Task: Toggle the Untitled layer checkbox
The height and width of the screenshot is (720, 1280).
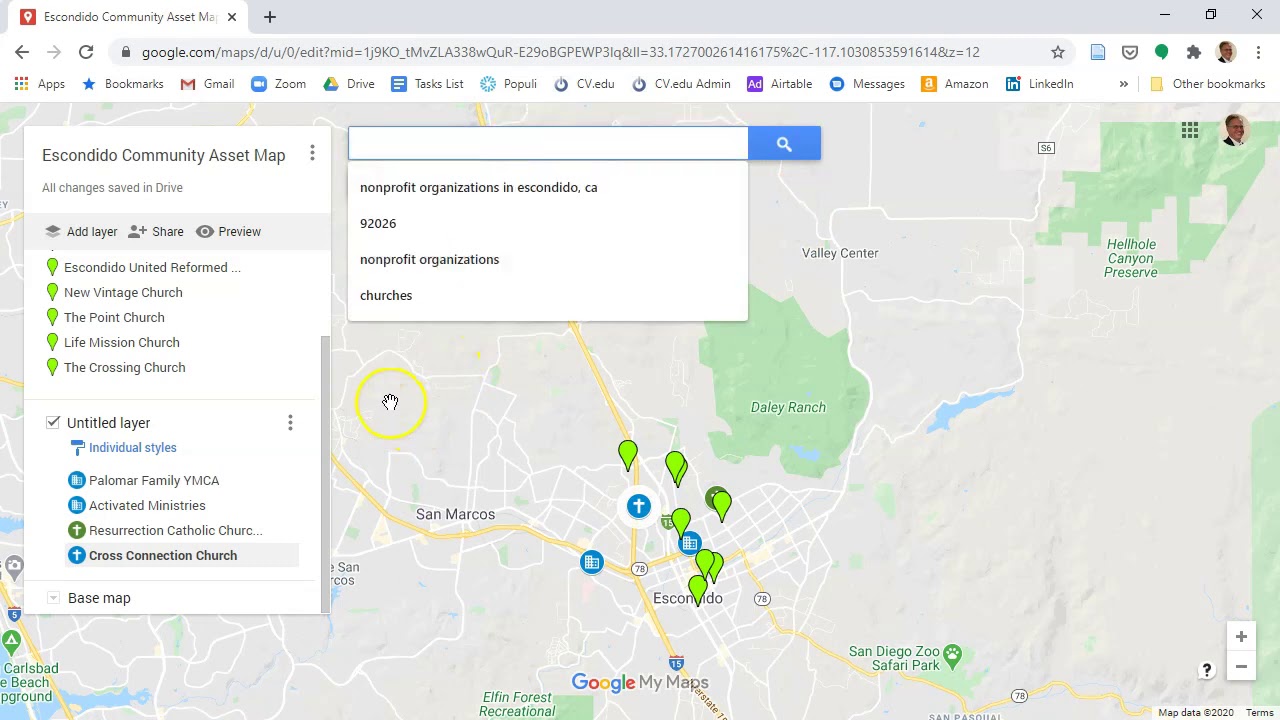Action: [x=53, y=423]
